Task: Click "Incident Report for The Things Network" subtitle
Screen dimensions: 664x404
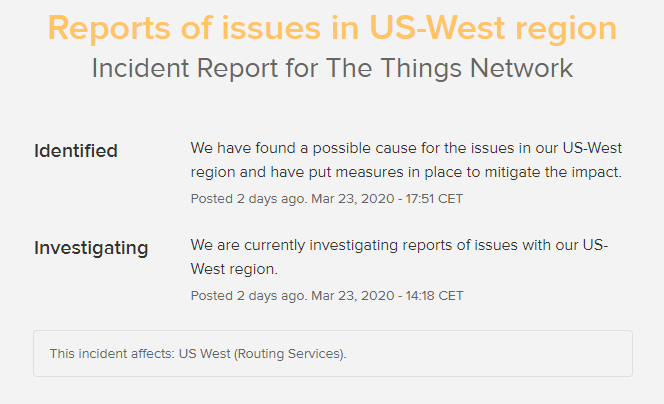Action: [332, 68]
